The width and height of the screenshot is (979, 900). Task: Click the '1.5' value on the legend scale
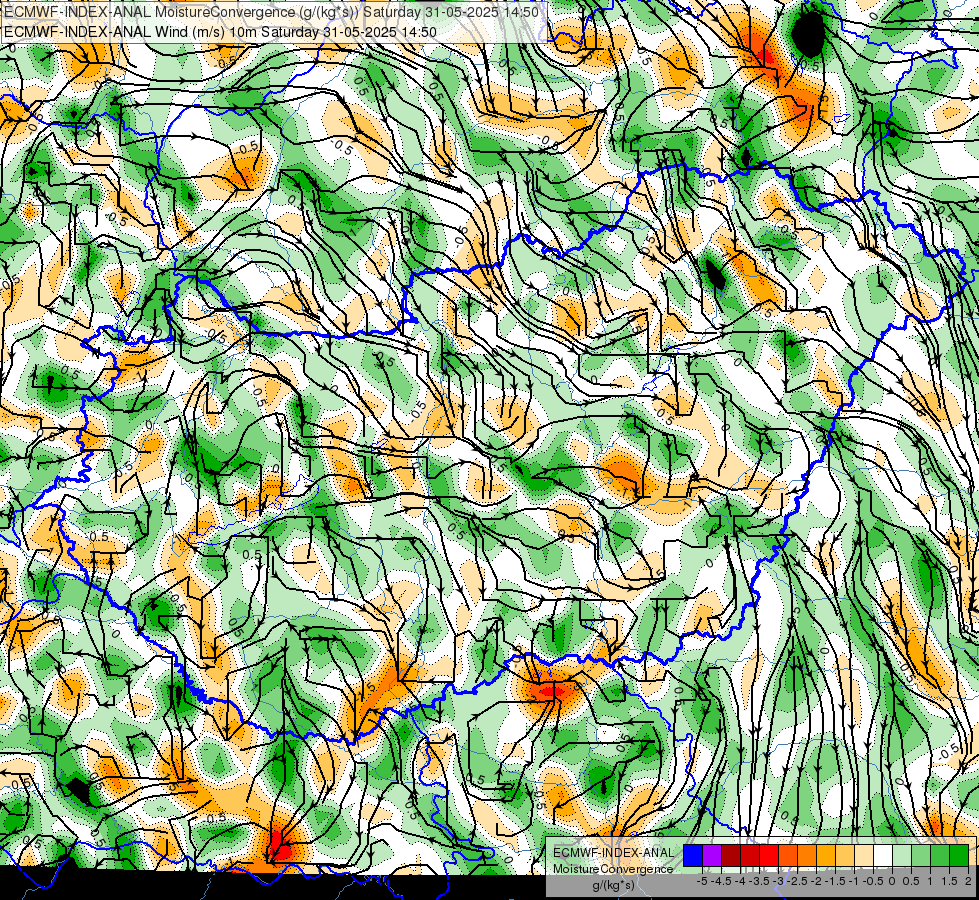pos(950,881)
